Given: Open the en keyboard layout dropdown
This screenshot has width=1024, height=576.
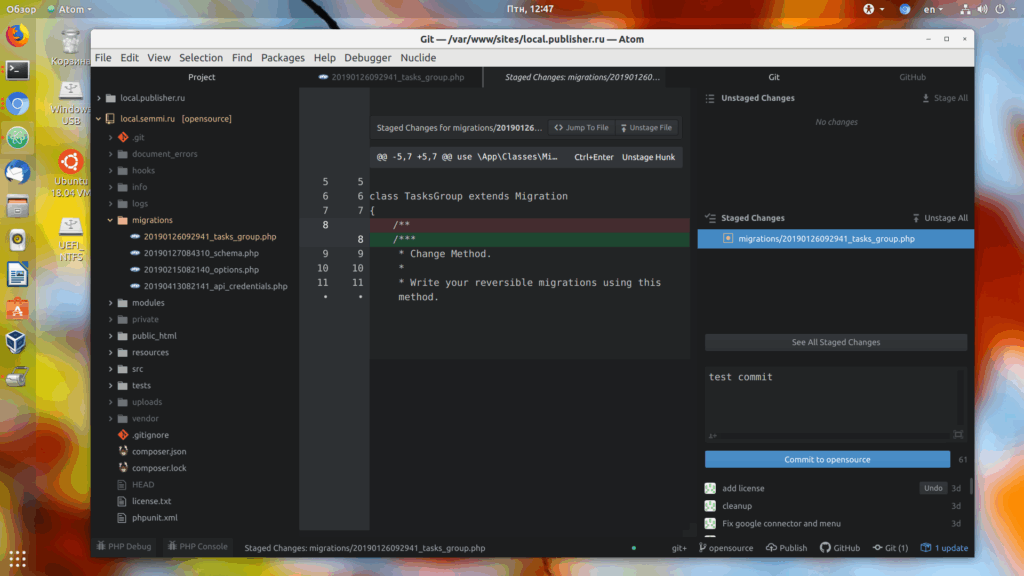Looking at the screenshot, I should [x=933, y=9].
